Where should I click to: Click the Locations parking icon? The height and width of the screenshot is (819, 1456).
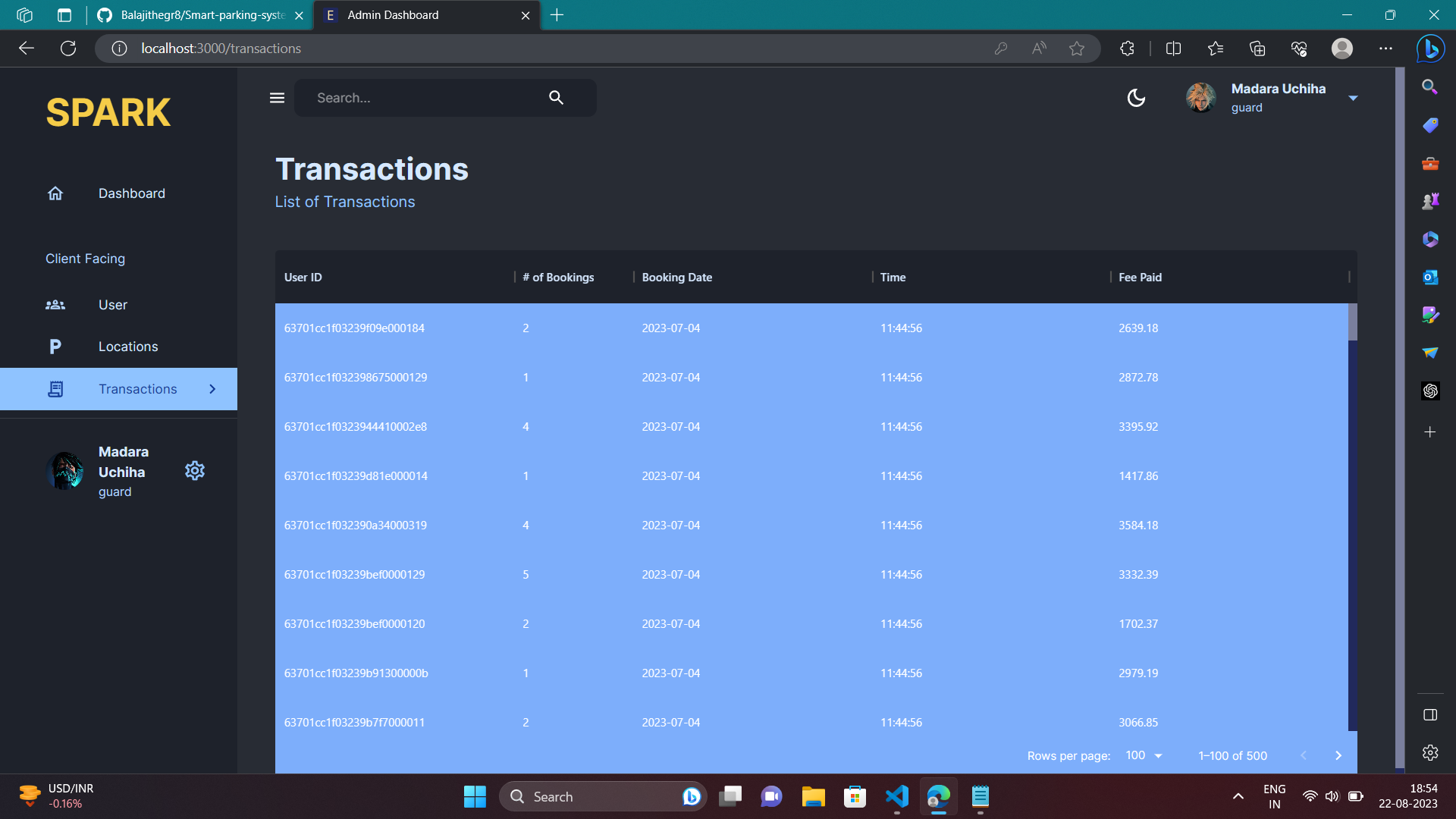click(55, 347)
